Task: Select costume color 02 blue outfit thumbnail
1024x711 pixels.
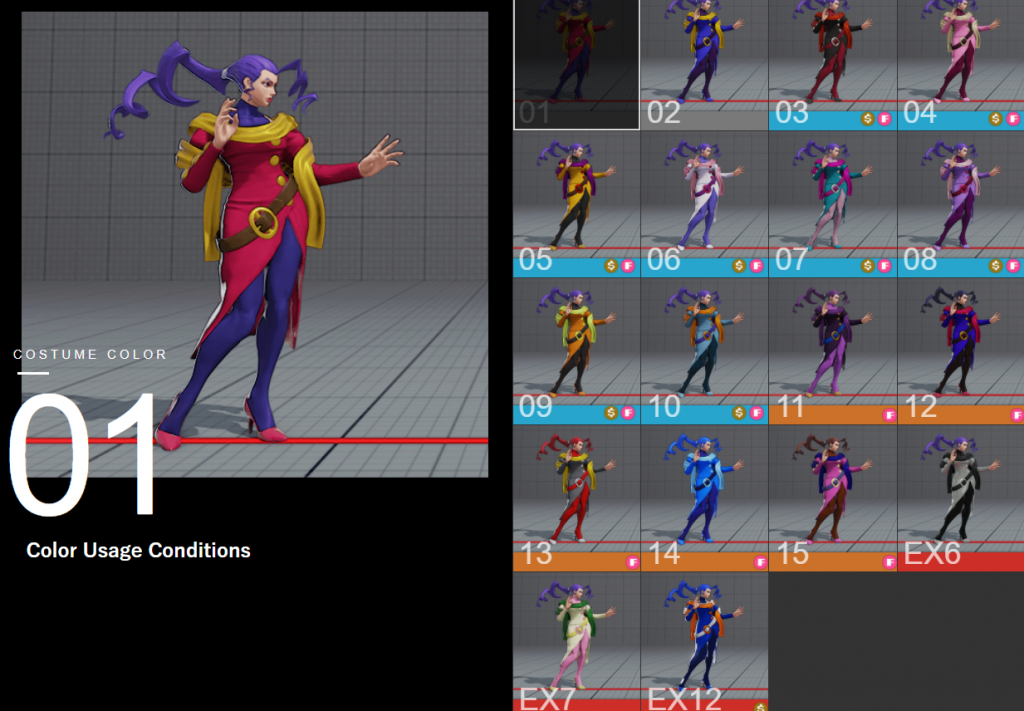Action: pyautogui.click(x=705, y=65)
